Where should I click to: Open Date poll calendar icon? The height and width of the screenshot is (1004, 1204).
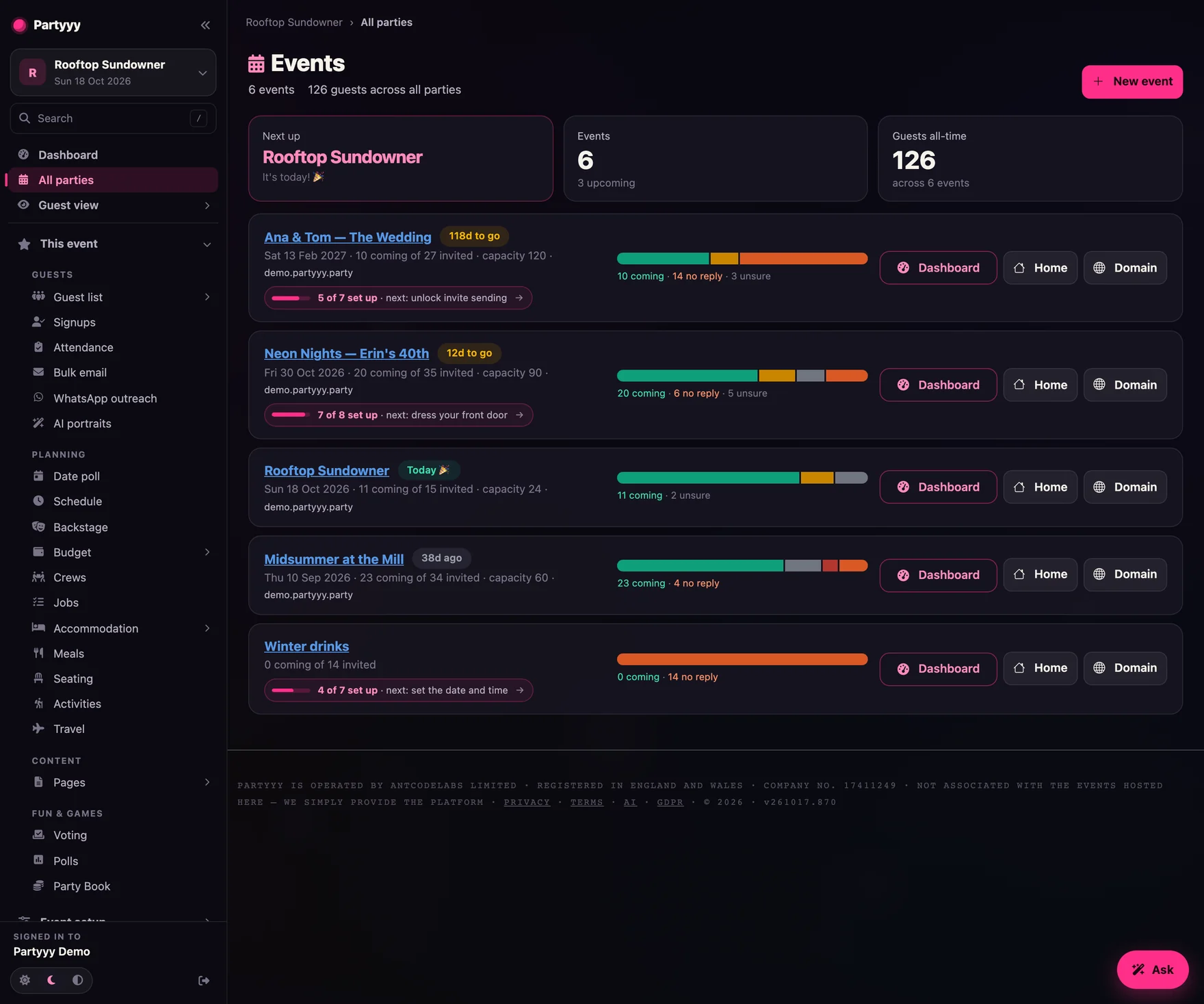[38, 476]
